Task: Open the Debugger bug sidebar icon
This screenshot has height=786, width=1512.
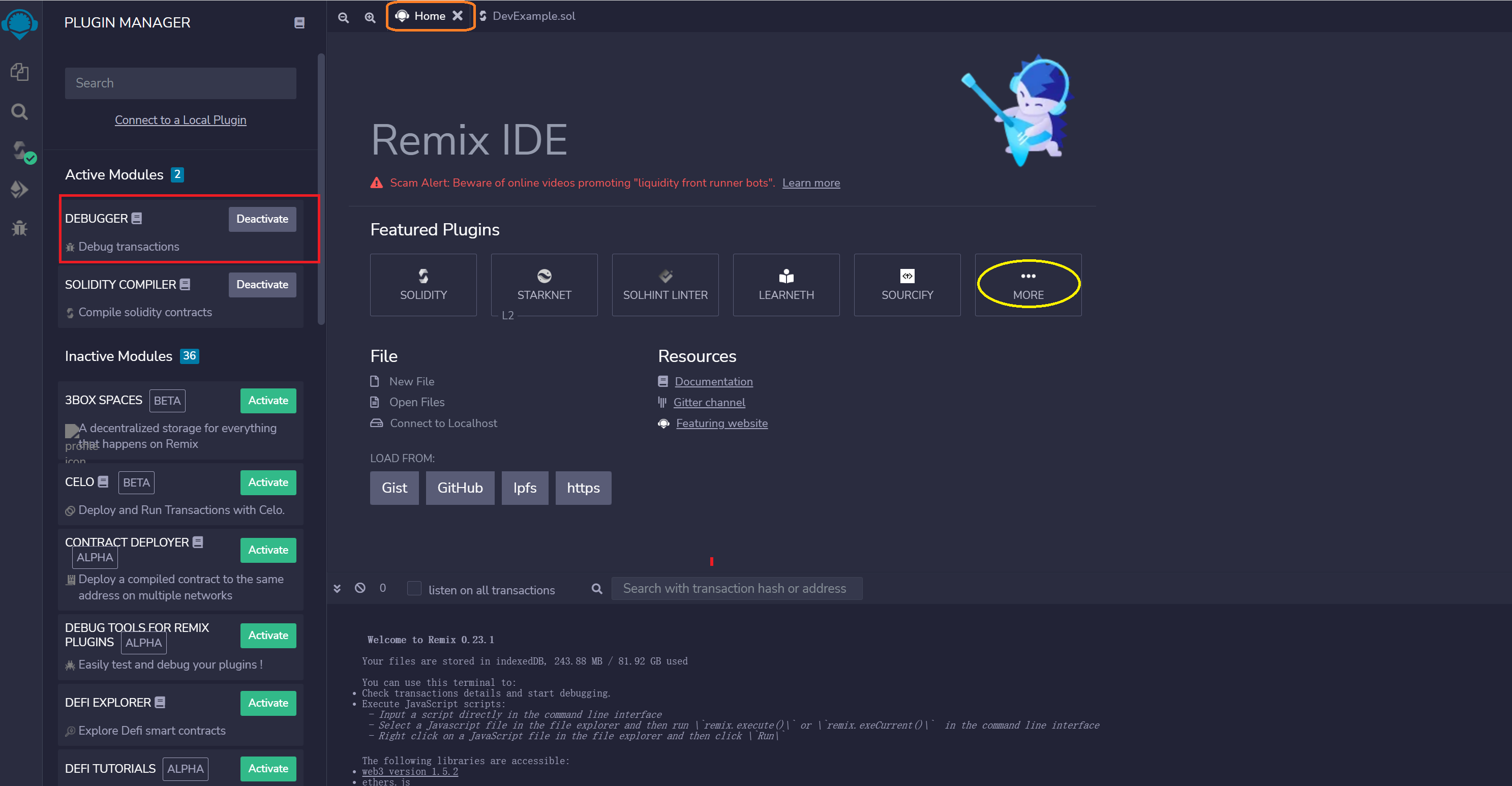Action: [20, 228]
